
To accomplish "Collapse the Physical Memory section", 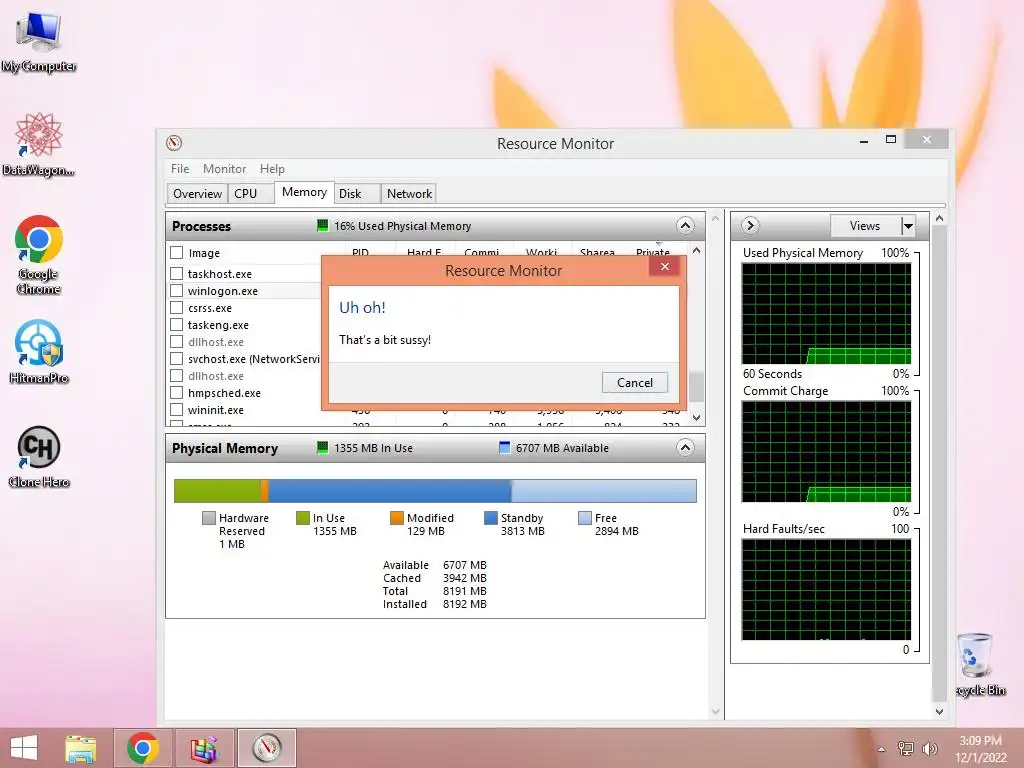I will (x=685, y=448).
